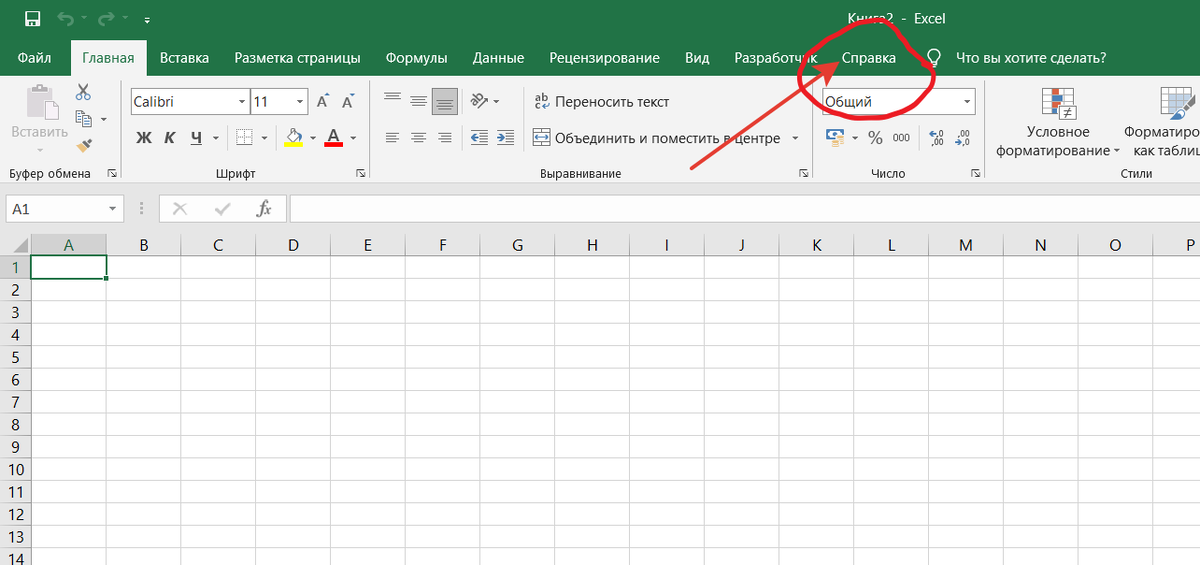Align text to bottom of cell
Viewport: 1200px width, 565px height.
point(446,101)
